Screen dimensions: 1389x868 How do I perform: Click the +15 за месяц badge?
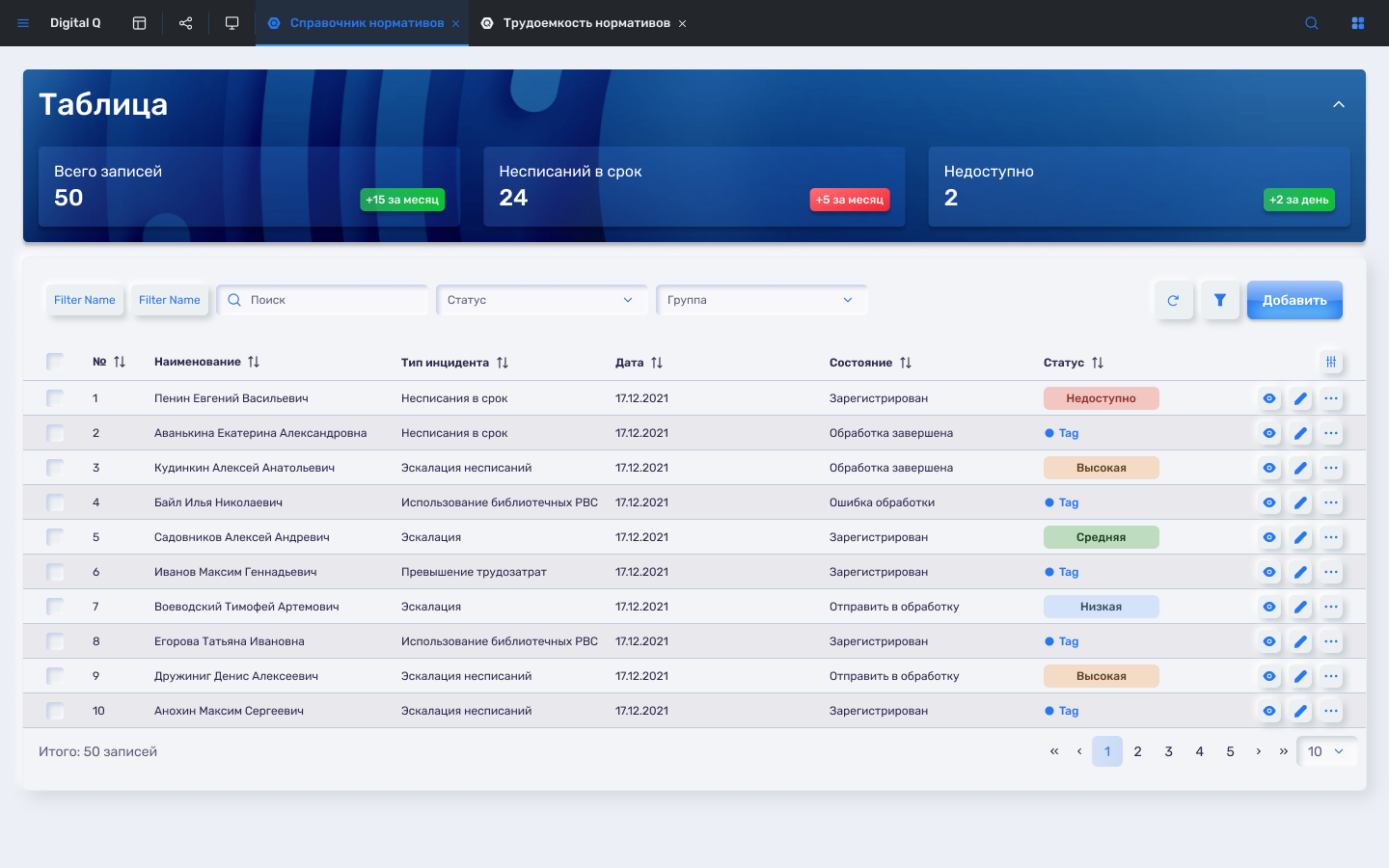402,200
